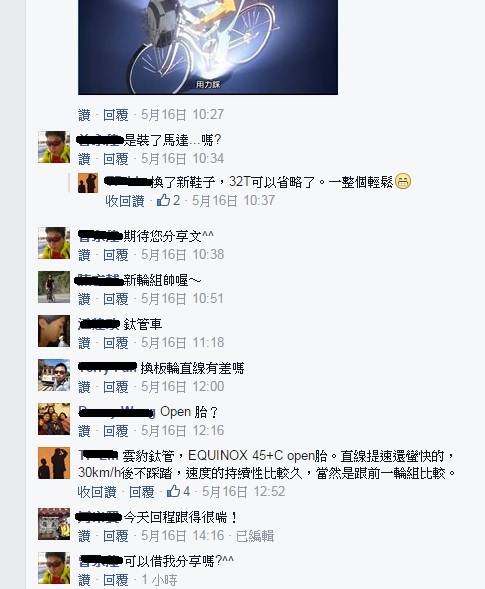Click avatar beside 換板輪直線有差嗎 comment
Screen dimensions: 485x589
(54, 375)
